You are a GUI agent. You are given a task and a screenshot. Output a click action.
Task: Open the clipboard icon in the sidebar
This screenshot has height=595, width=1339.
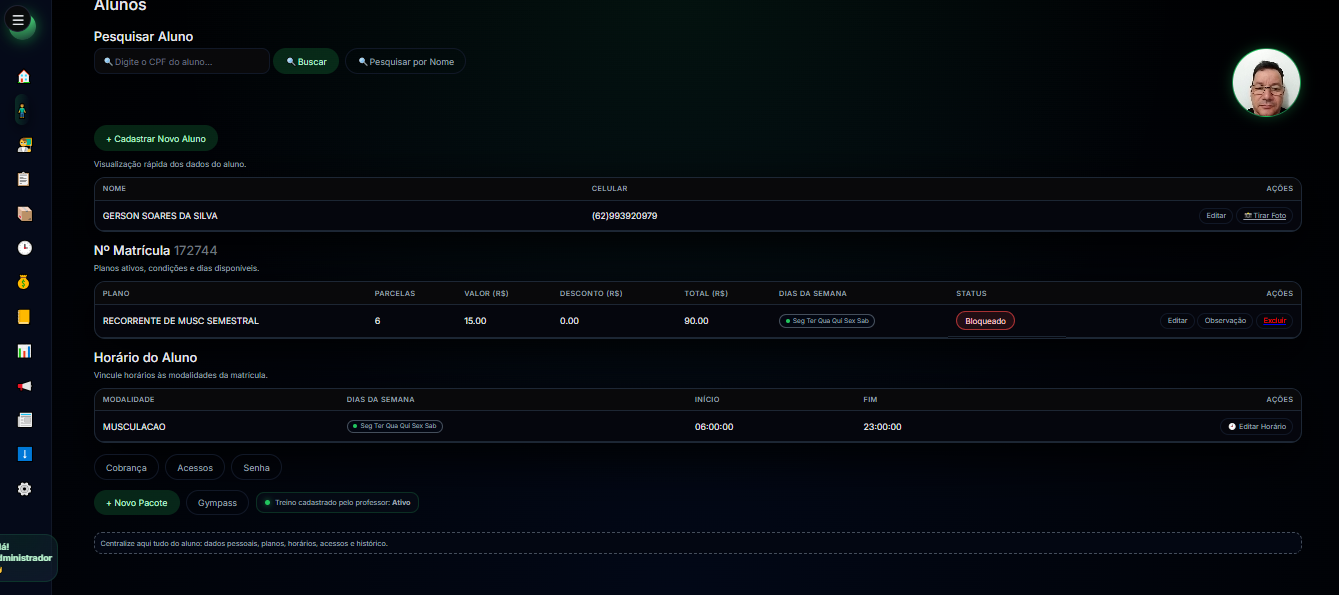[24, 179]
